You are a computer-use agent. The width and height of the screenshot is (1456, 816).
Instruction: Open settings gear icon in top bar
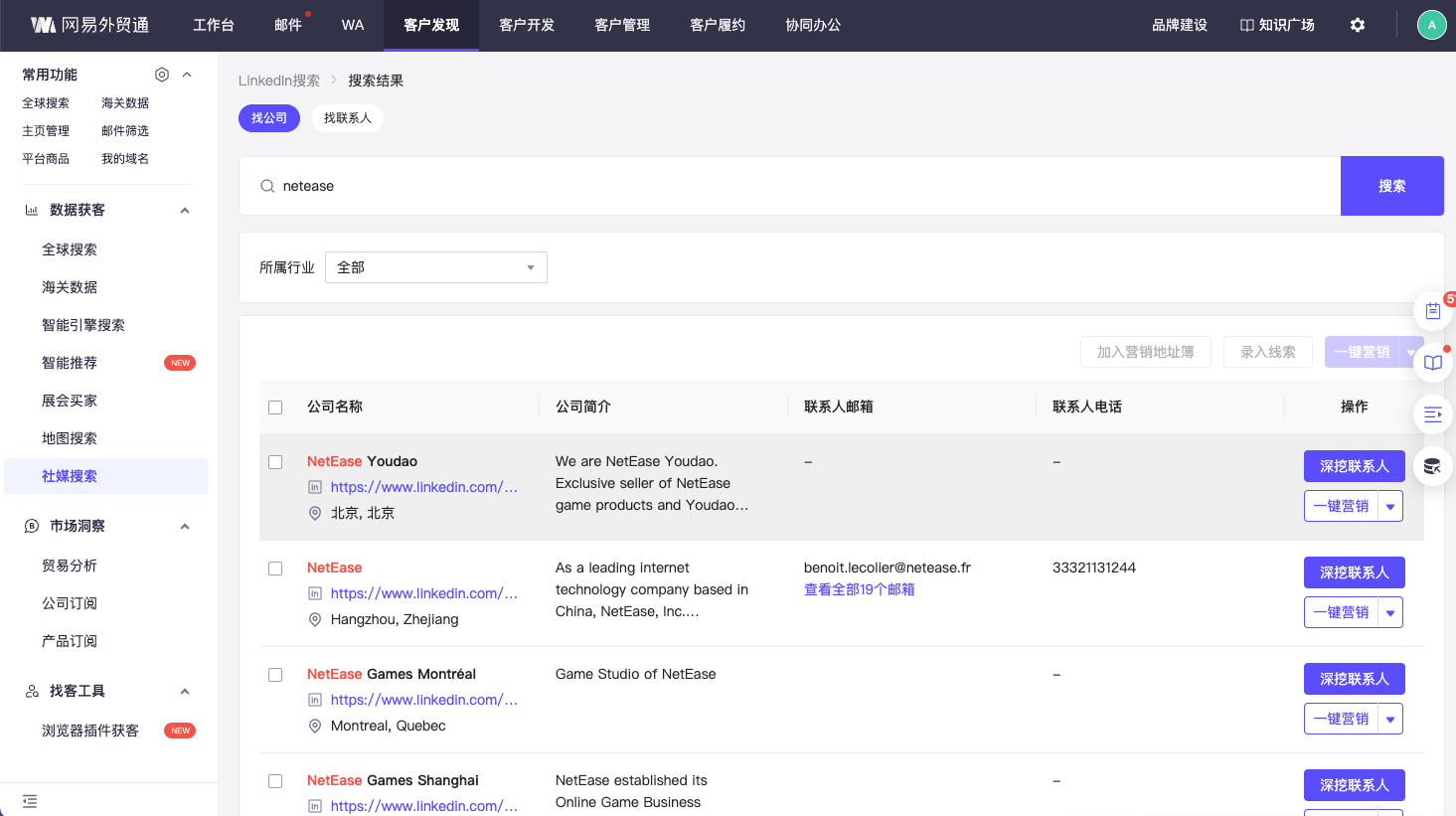coord(1358,25)
